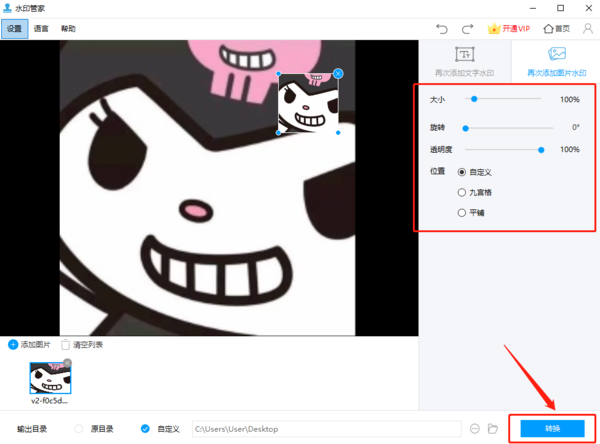The width and height of the screenshot is (600, 444).
Task: Open the output folder icon
Action: (x=494, y=429)
